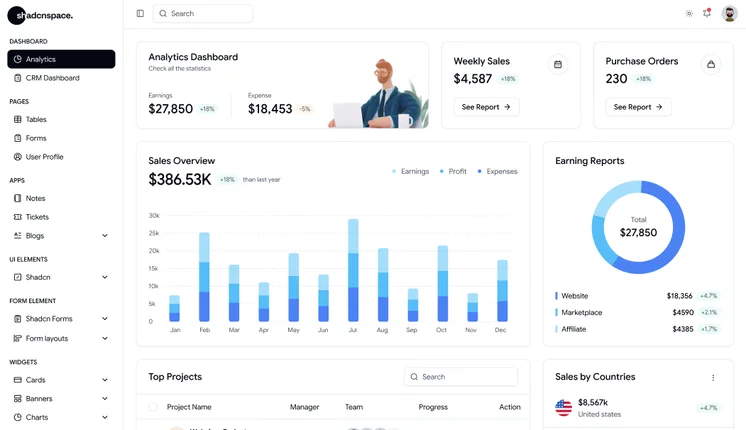Expand the Cards chevron
The width and height of the screenshot is (746, 430).
(x=105, y=380)
